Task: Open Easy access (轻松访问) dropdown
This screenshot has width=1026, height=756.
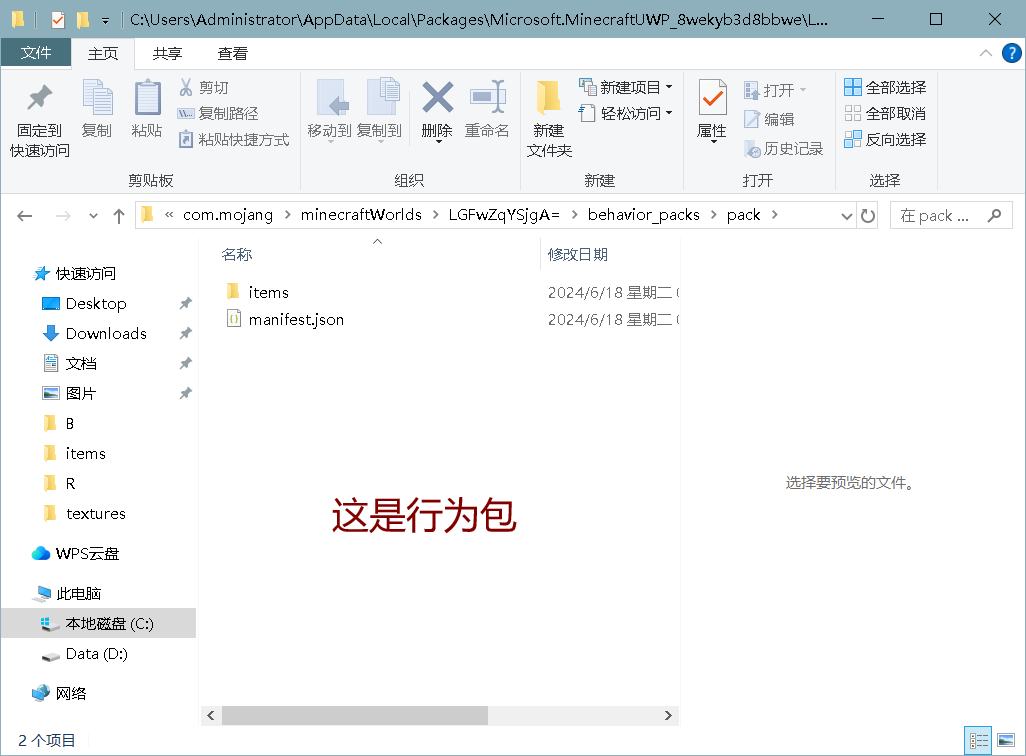Action: click(x=626, y=113)
